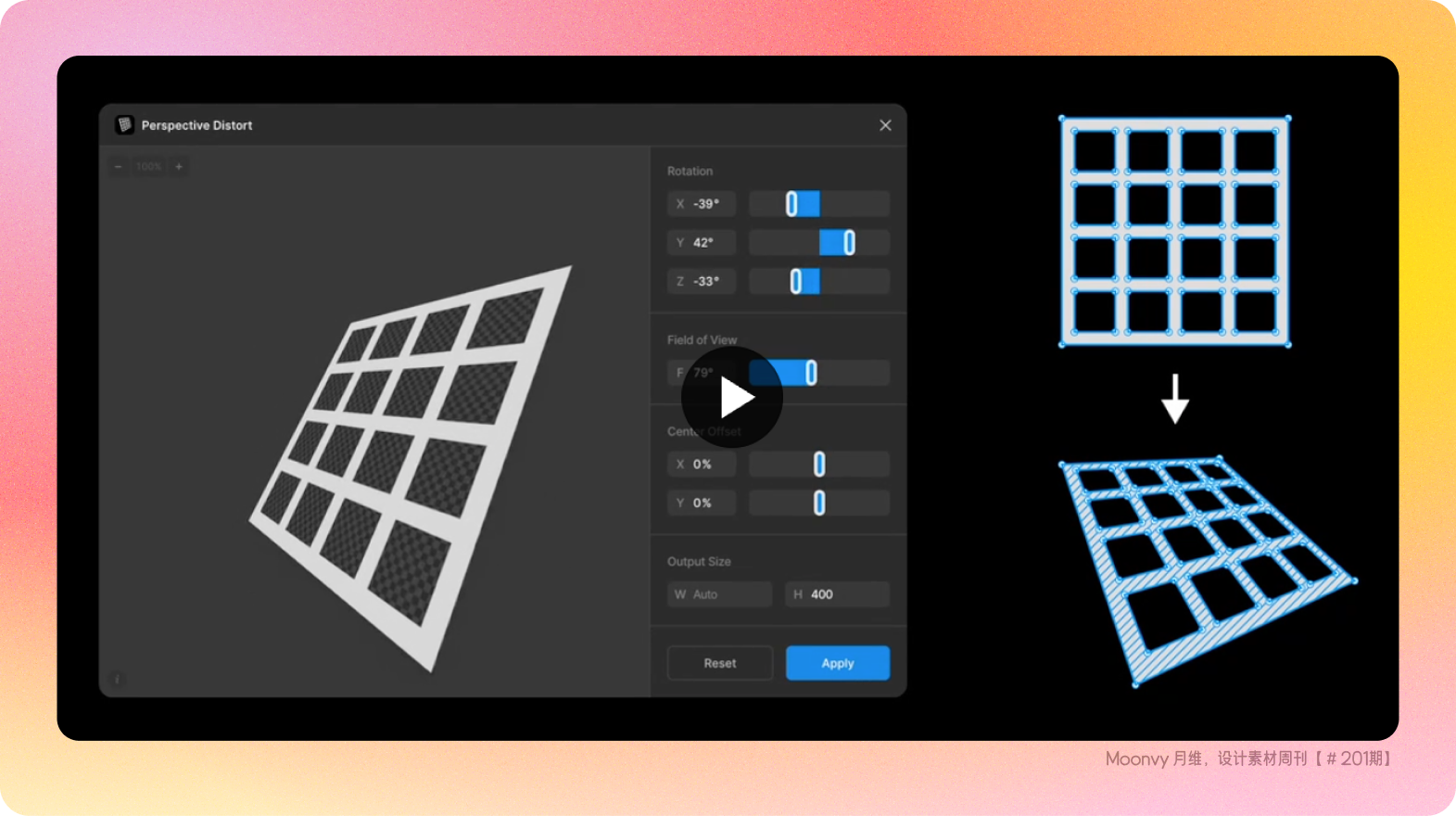
Task: Click the Field of View slider handle
Action: coord(811,373)
